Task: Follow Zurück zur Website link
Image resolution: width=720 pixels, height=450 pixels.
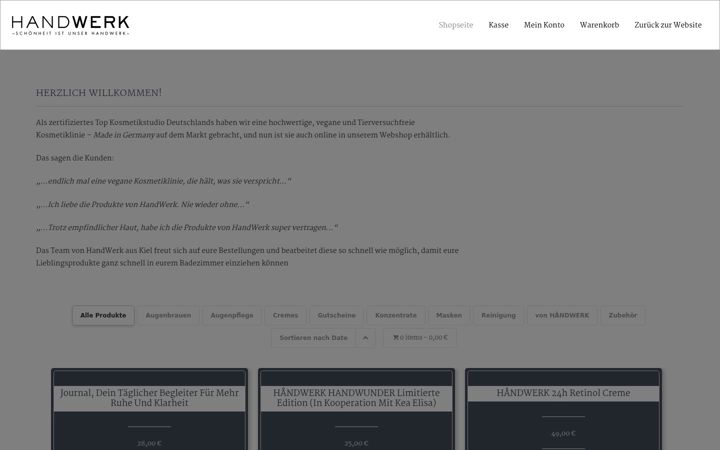Action: tap(668, 25)
